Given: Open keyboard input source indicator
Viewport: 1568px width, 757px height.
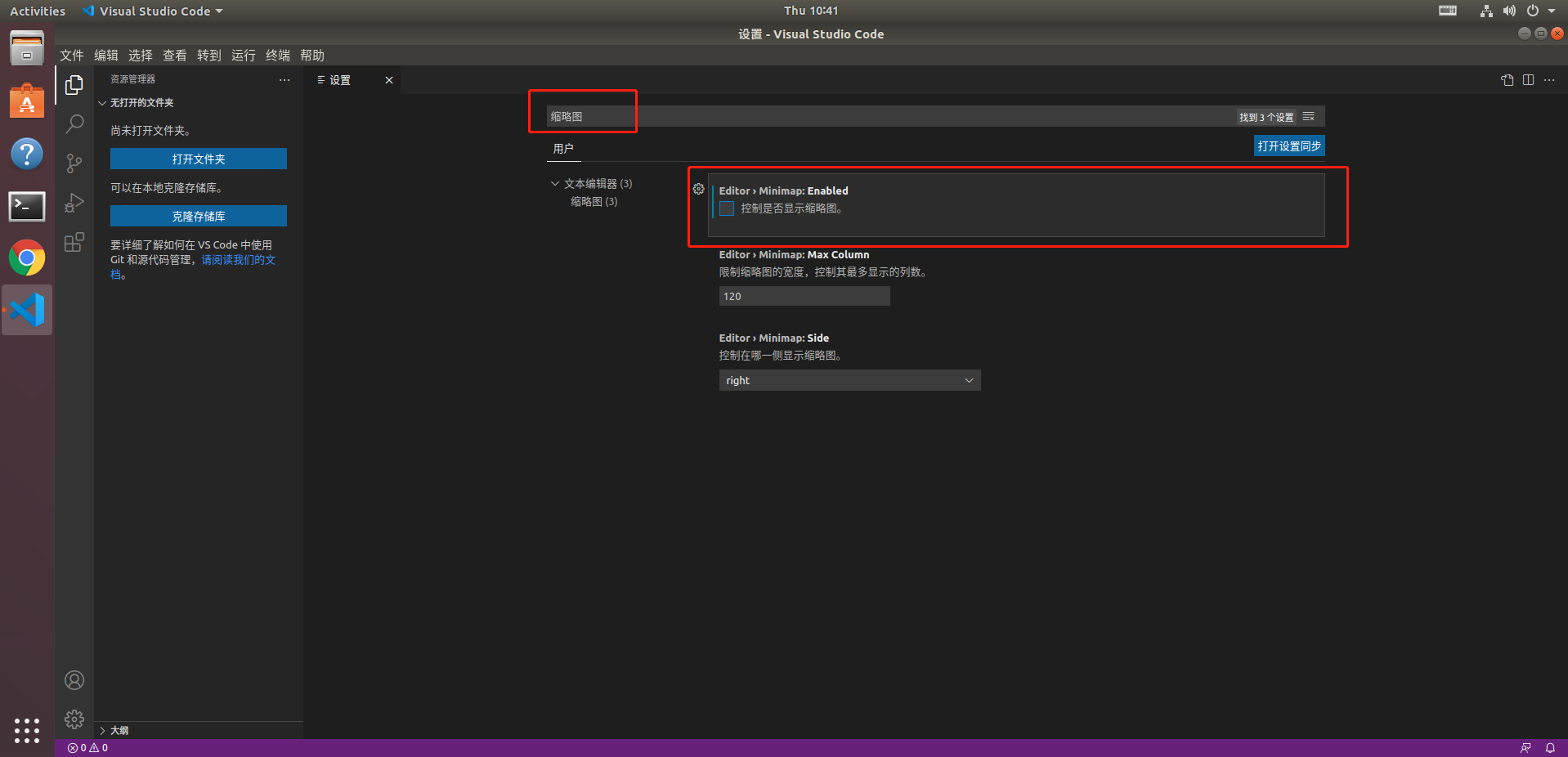Looking at the screenshot, I should point(1448,11).
